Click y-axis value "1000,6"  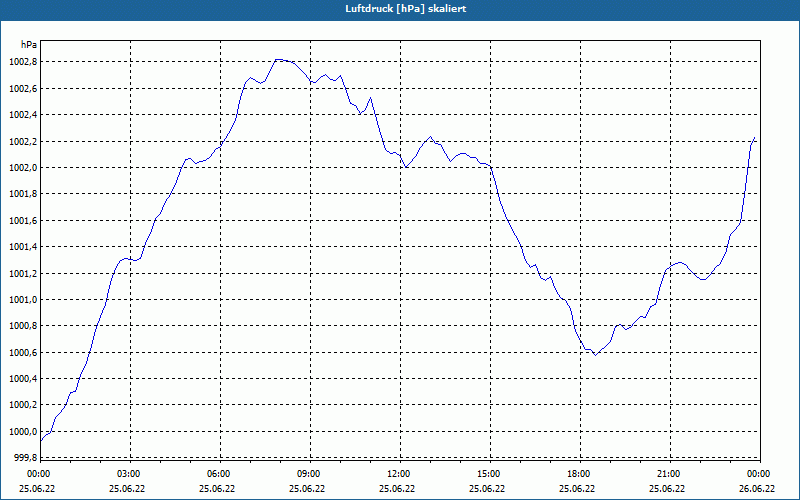(x=23, y=353)
